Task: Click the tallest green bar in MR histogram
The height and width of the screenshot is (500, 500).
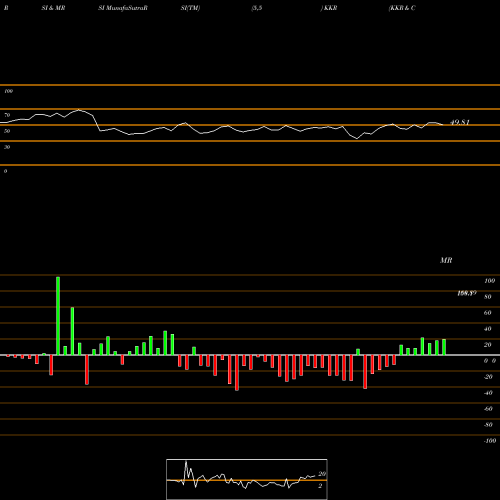Action: point(58,316)
